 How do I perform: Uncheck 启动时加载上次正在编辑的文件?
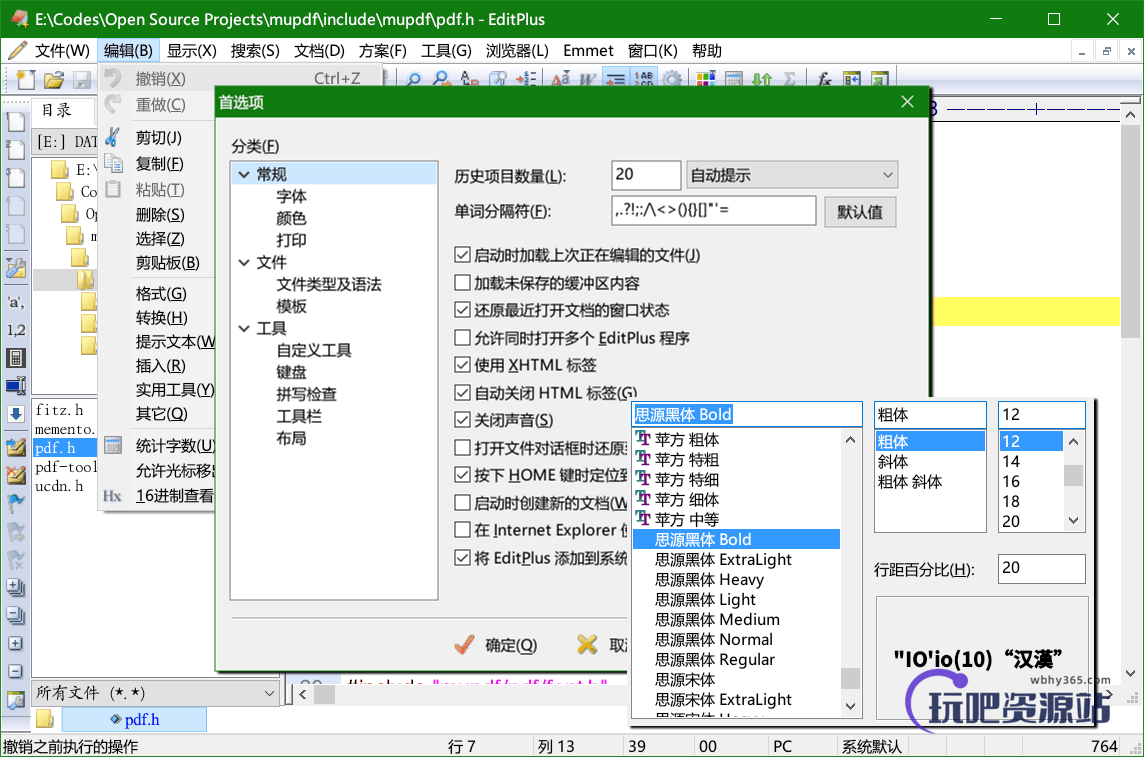tap(462, 255)
